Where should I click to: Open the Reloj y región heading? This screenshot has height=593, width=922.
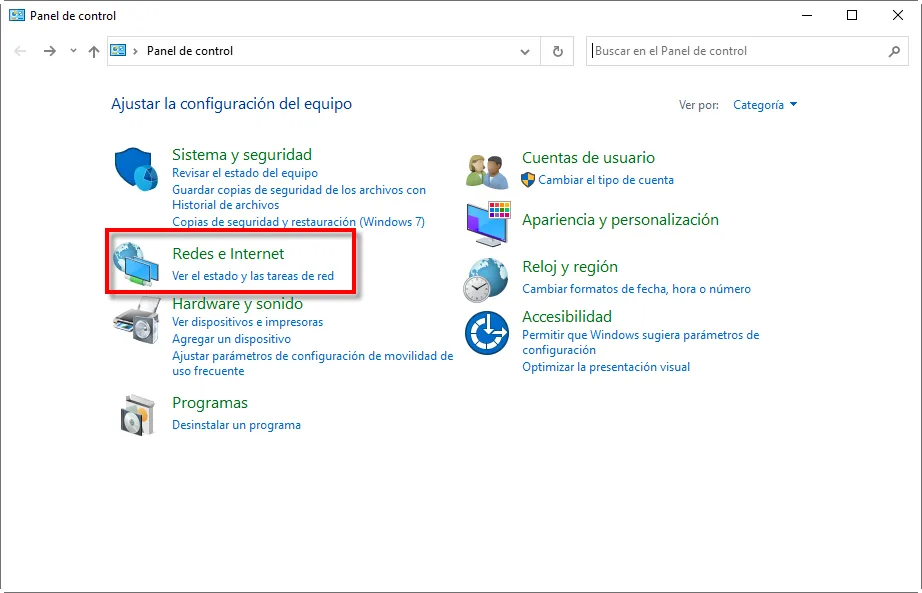coord(570,267)
